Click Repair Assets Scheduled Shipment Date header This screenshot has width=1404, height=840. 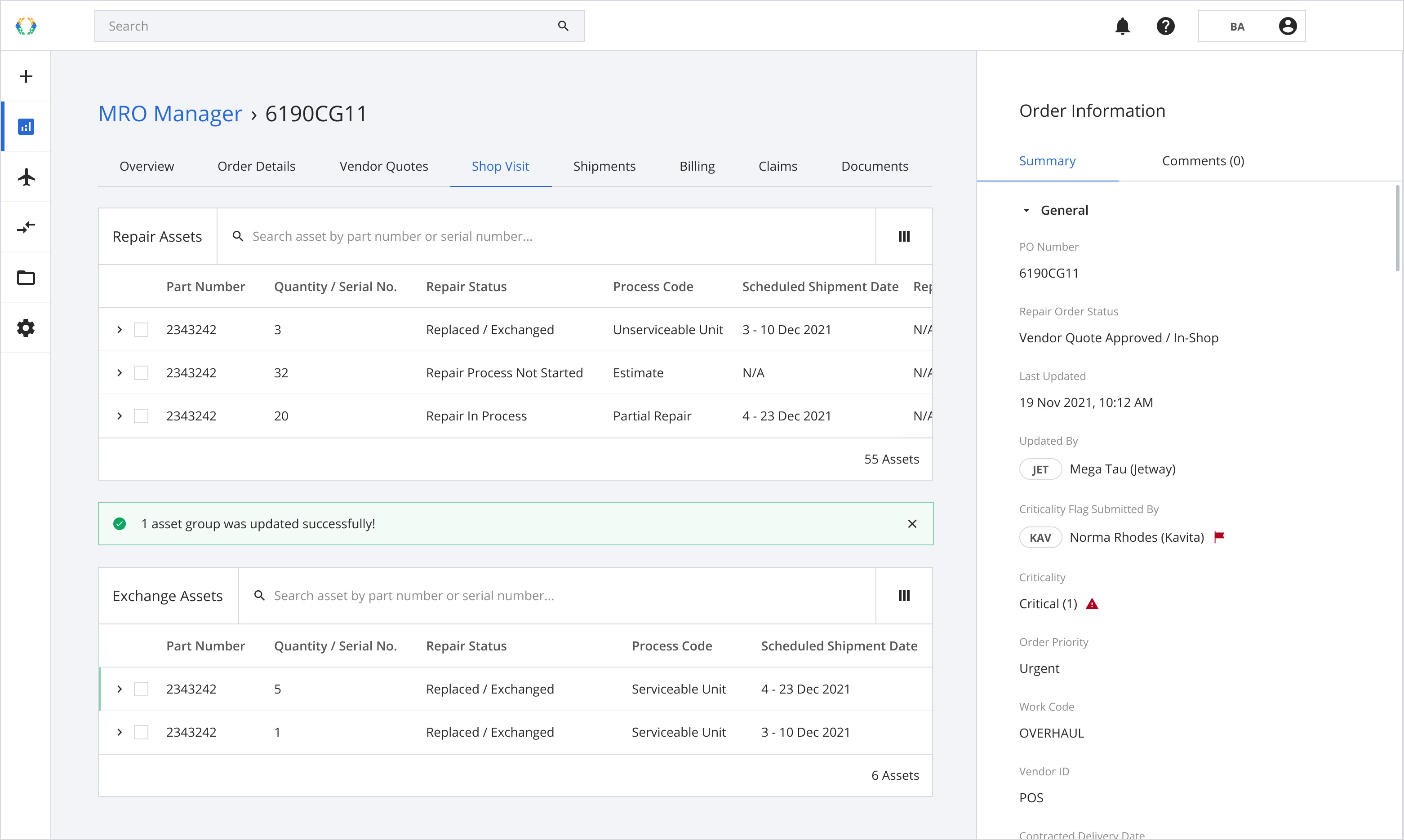(820, 287)
